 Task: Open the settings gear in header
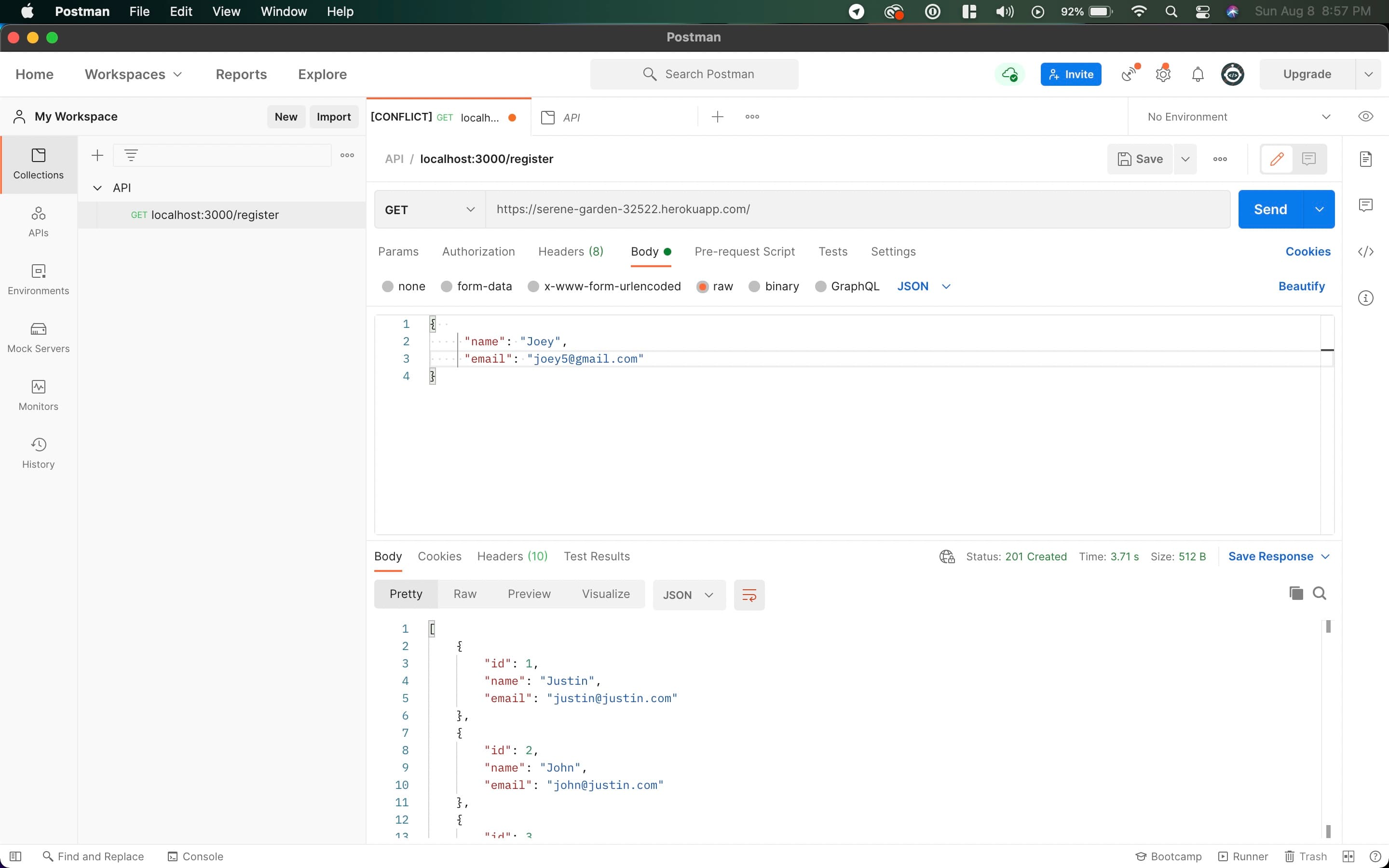point(1163,74)
